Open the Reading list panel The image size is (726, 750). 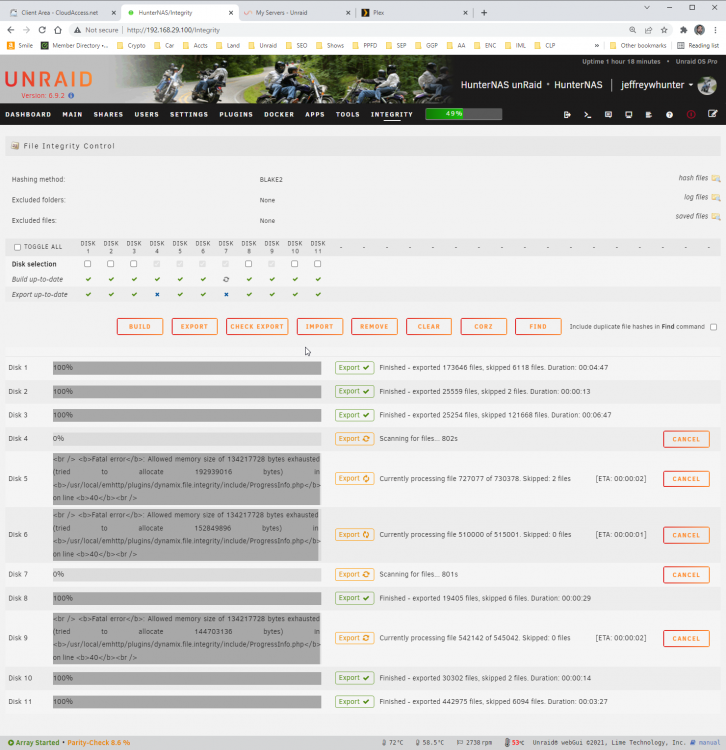point(698,45)
